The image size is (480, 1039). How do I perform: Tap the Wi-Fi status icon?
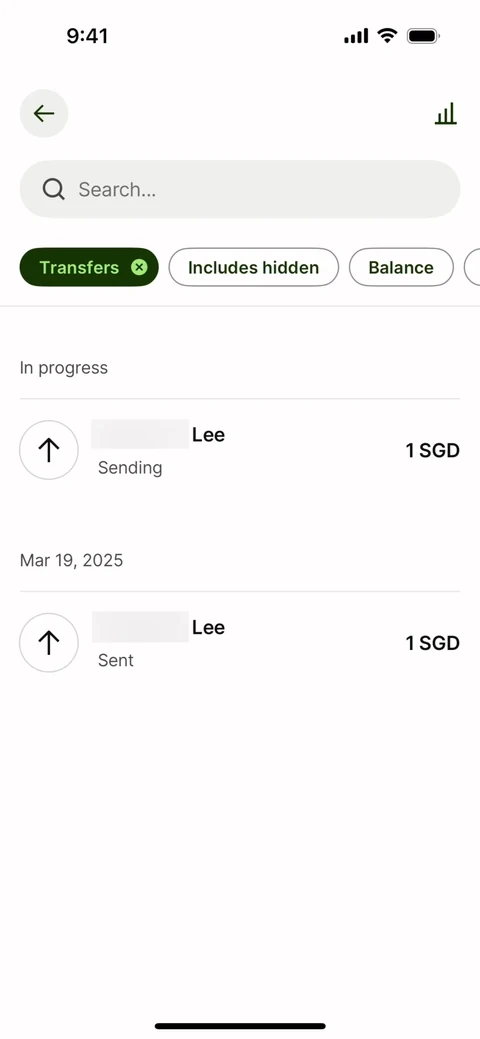pyautogui.click(x=387, y=36)
